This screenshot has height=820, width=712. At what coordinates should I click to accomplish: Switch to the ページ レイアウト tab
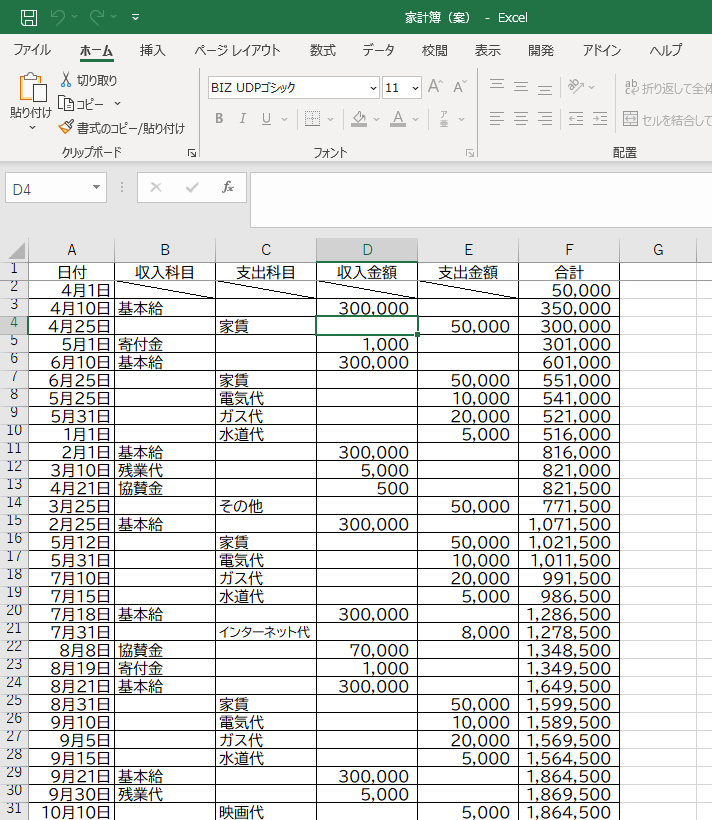238,50
